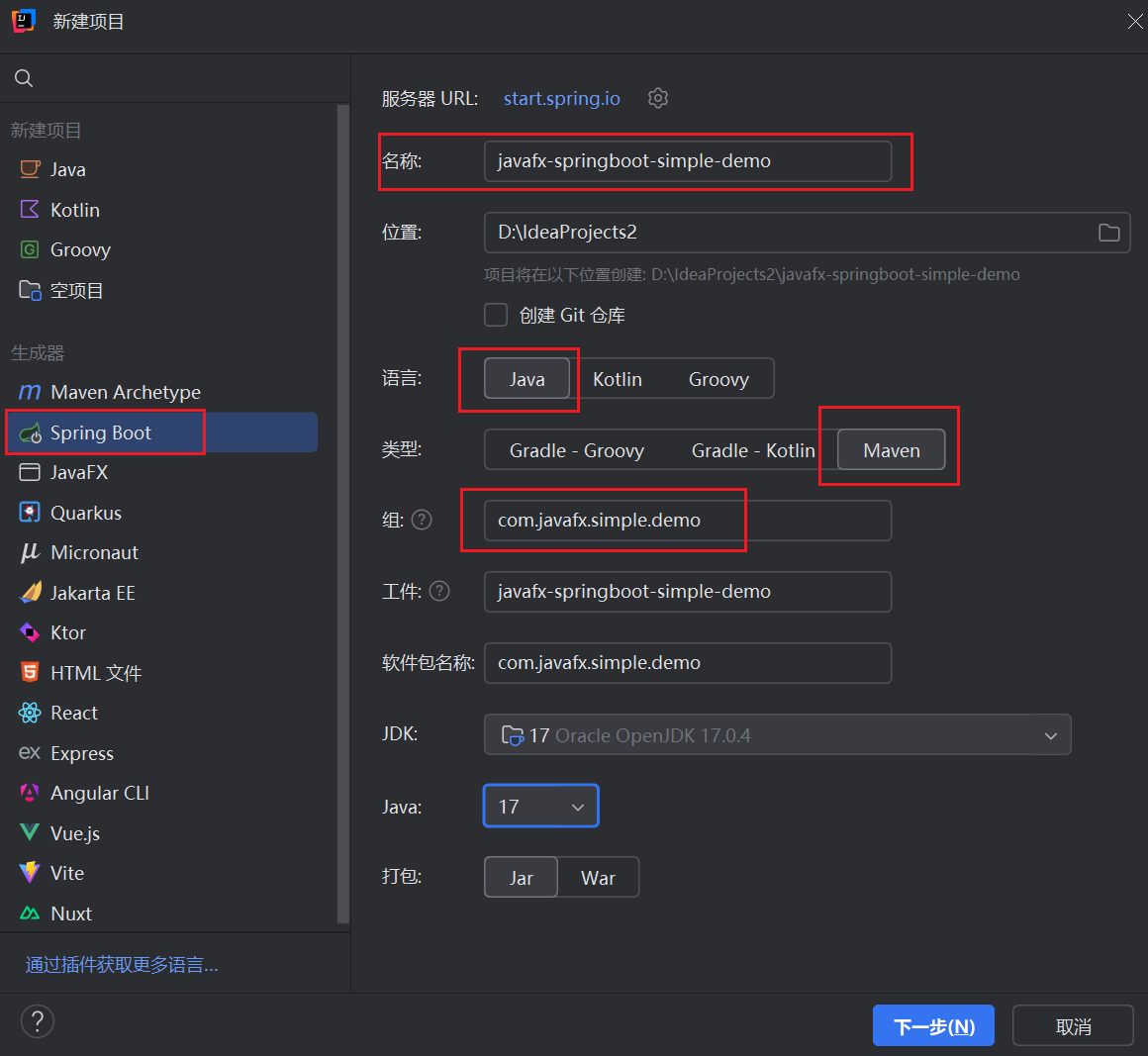Browse project location with folder icon

click(1108, 232)
